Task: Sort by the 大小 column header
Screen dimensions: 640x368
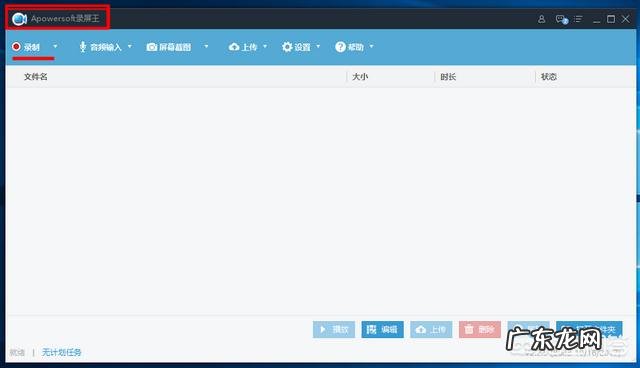Action: pyautogui.click(x=360, y=77)
